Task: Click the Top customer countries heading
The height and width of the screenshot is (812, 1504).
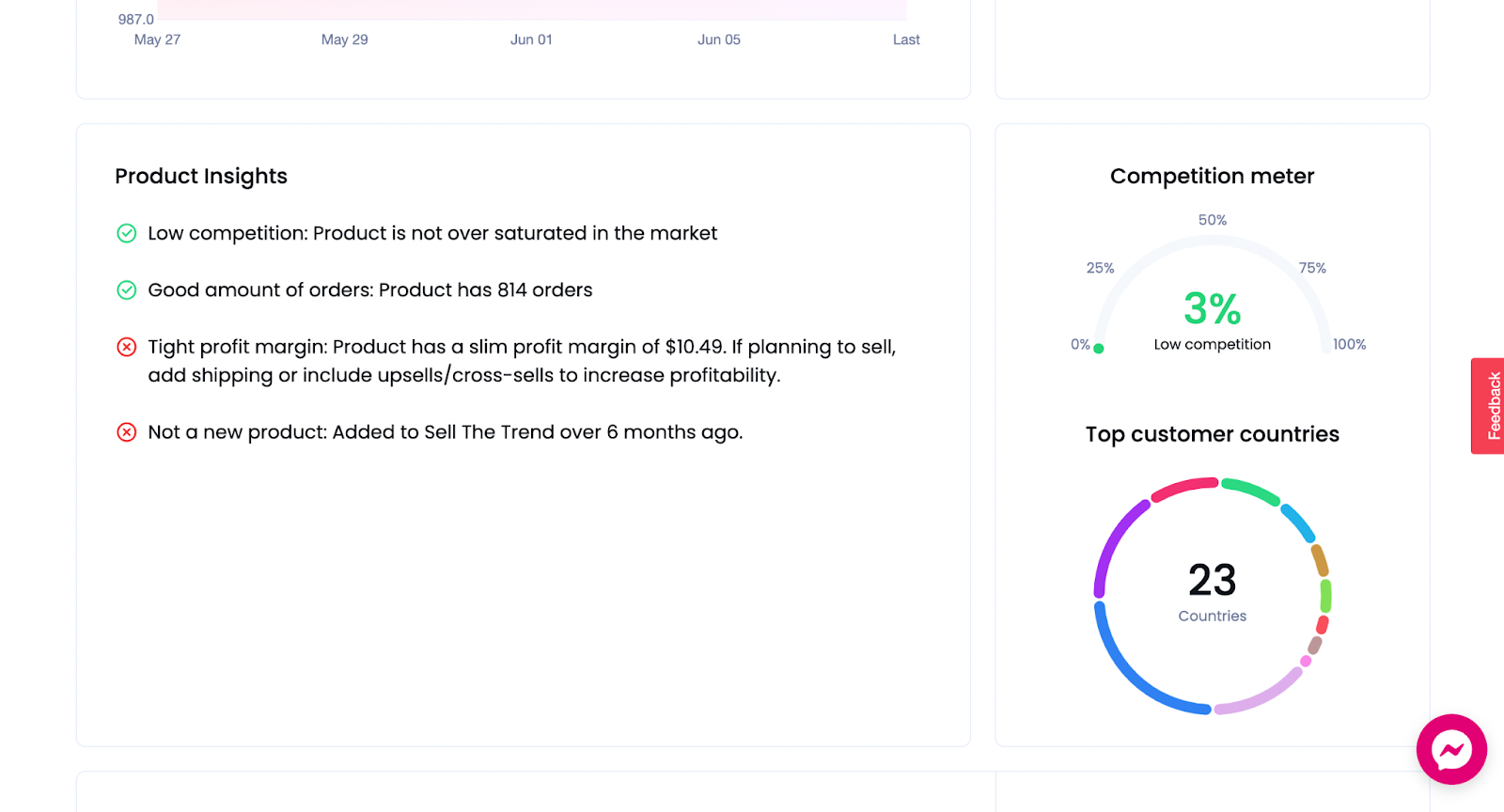Action: tap(1213, 434)
